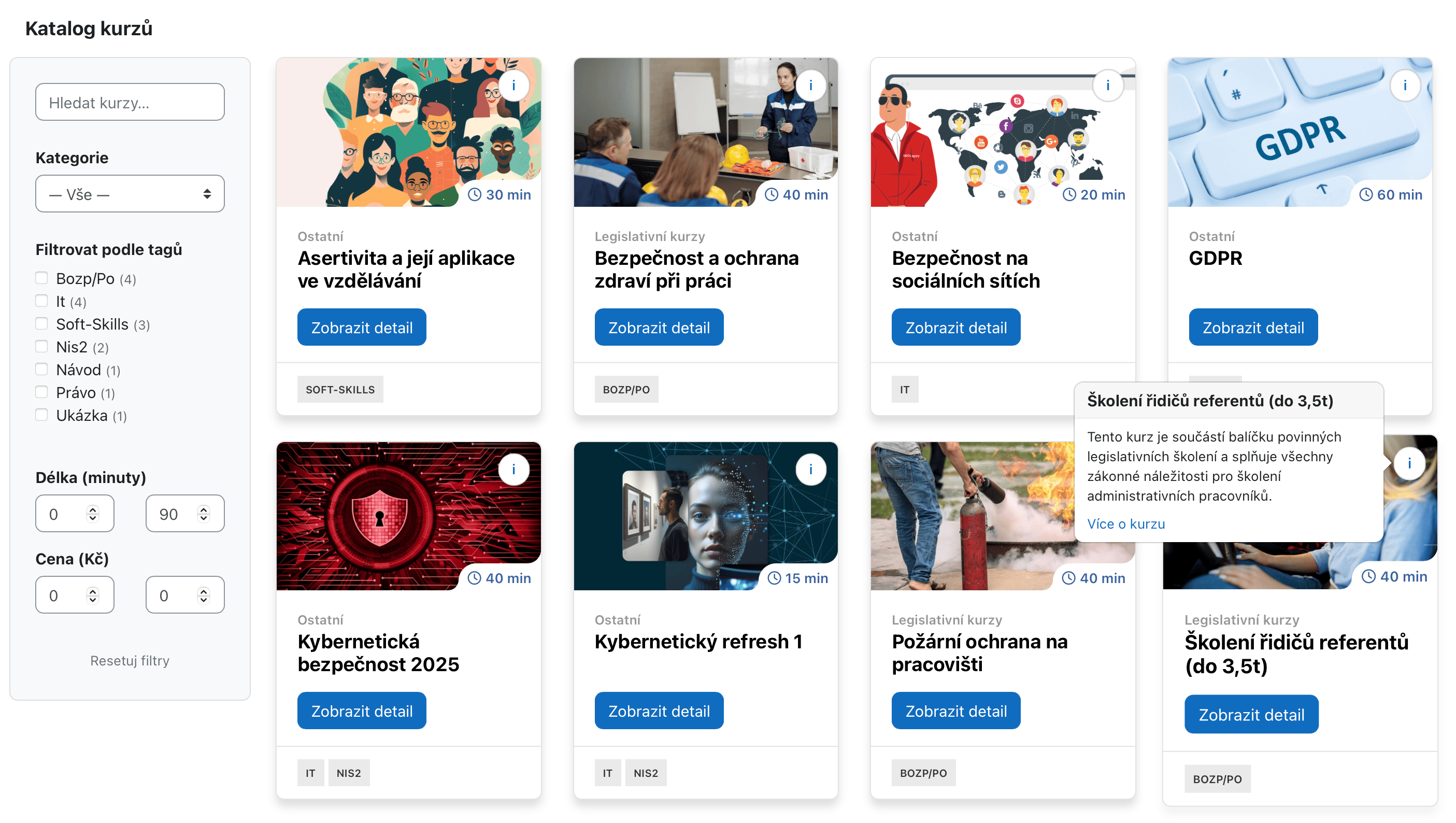Check the Soft-Skills tag checkbox
This screenshot has width=1456, height=823.
point(41,324)
